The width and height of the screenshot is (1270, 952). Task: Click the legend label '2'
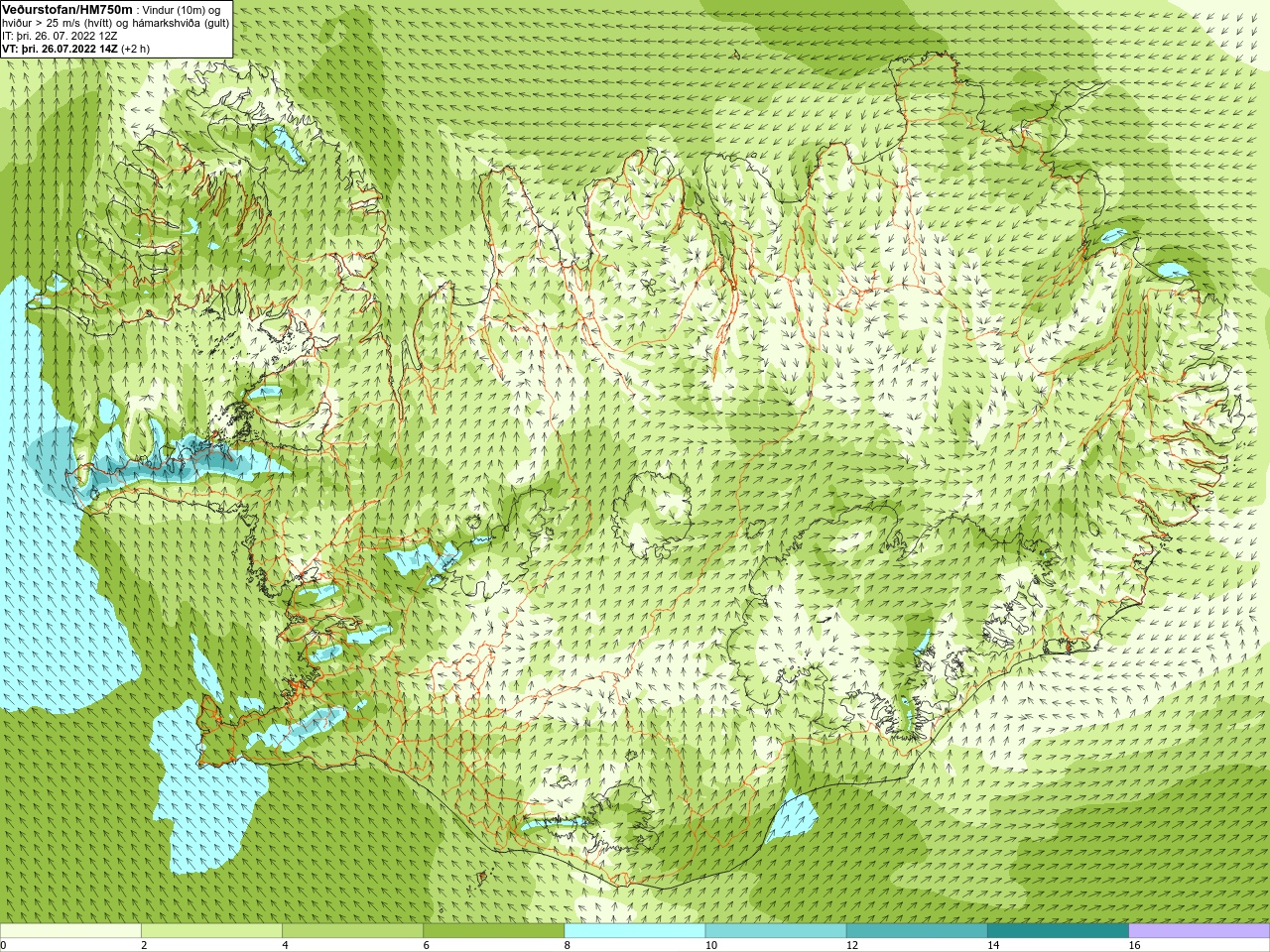[144, 945]
